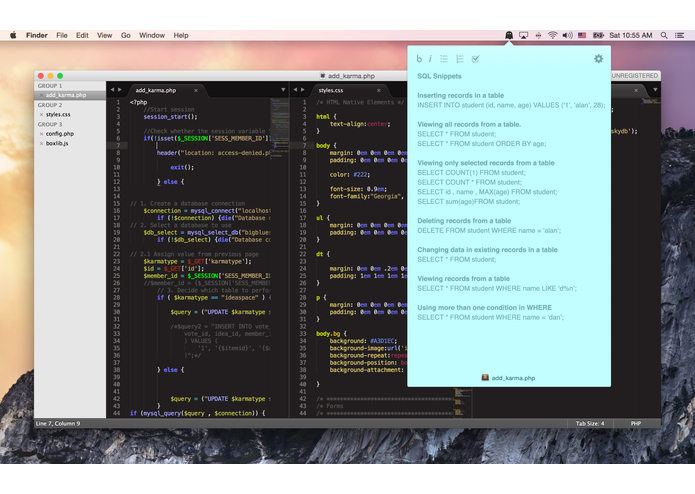Image resolution: width=695 pixels, height=494 pixels.
Task: Open the Help menu
Action: [181, 35]
